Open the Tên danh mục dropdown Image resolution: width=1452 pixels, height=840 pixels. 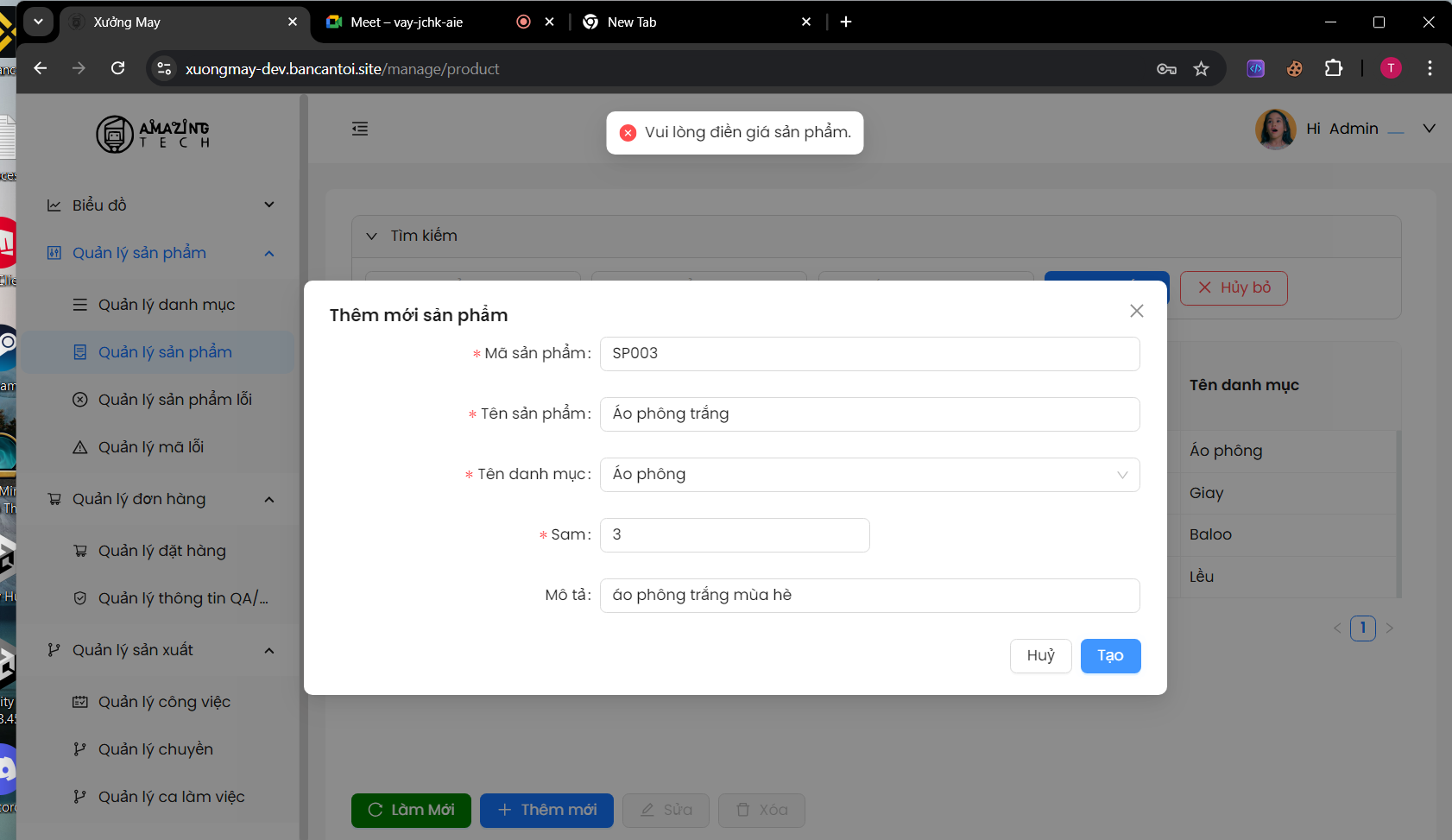(869, 475)
